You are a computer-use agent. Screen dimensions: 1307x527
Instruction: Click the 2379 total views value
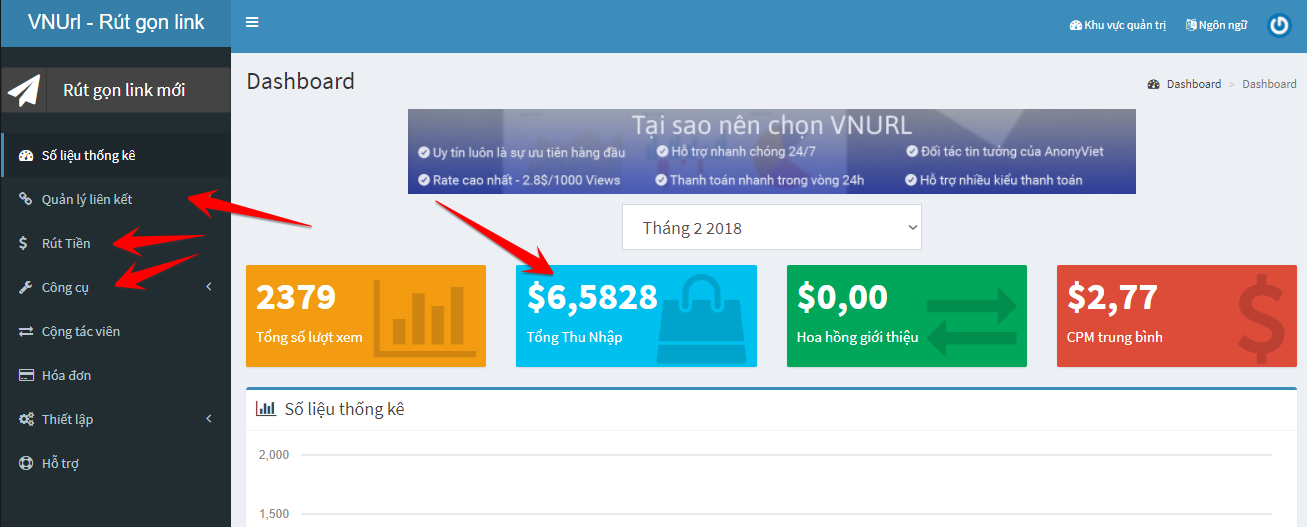coord(295,297)
